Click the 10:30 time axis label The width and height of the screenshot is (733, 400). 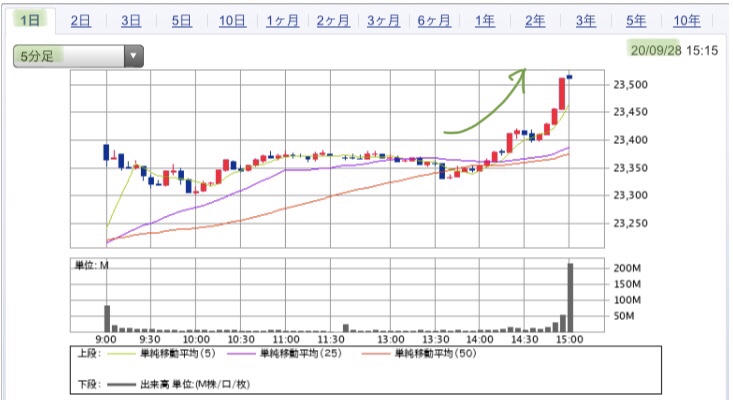pos(241,339)
